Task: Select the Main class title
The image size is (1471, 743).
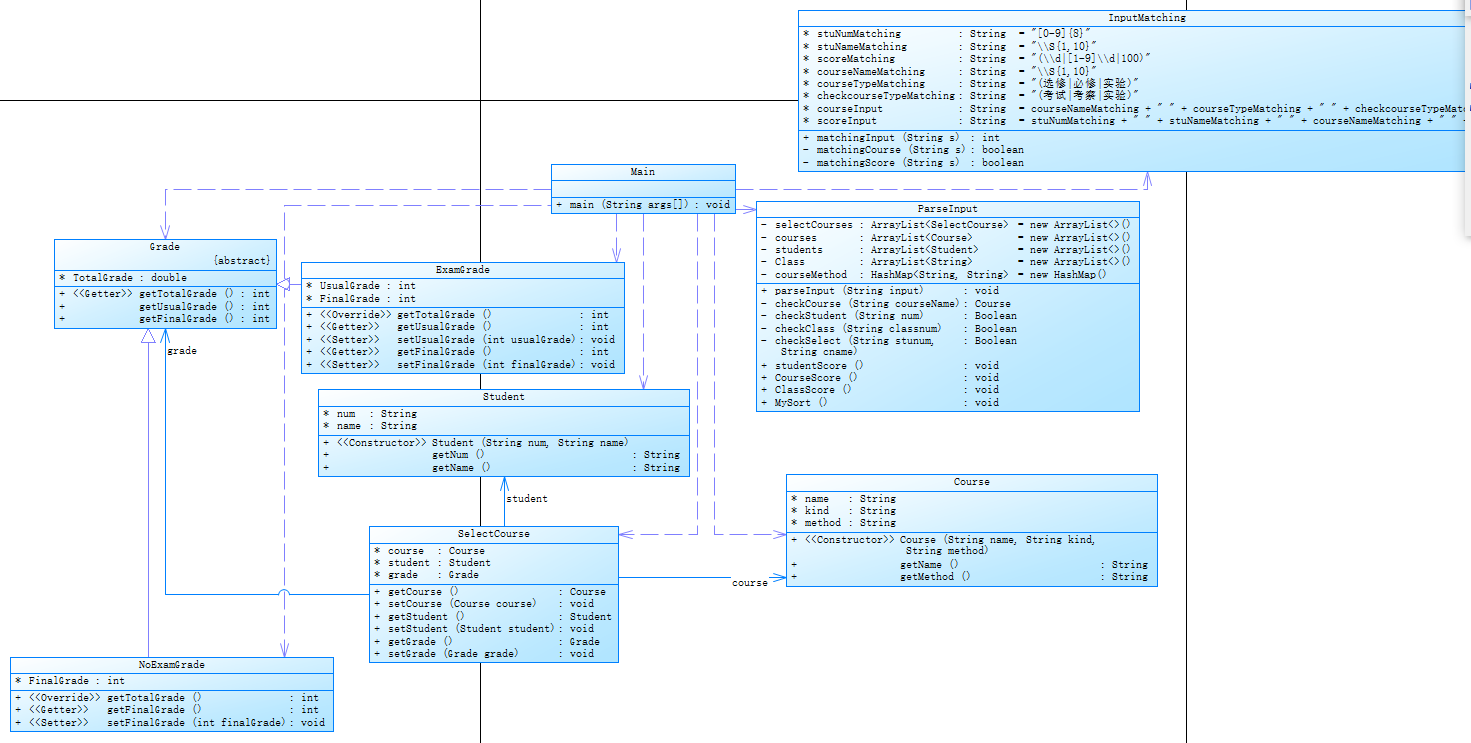Action: tap(643, 172)
